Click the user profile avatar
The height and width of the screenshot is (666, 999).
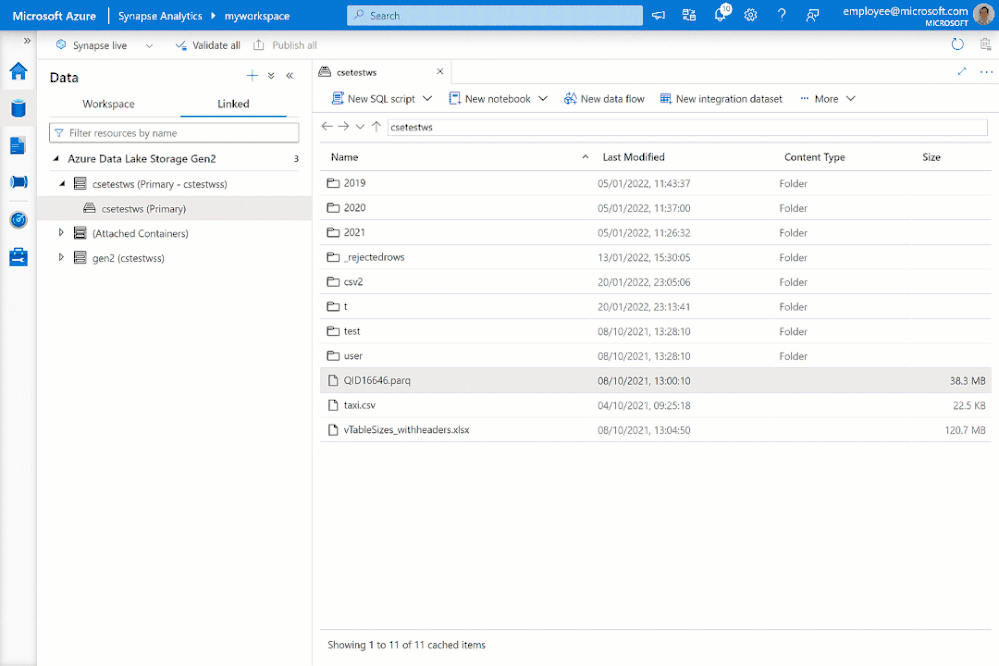click(x=983, y=15)
